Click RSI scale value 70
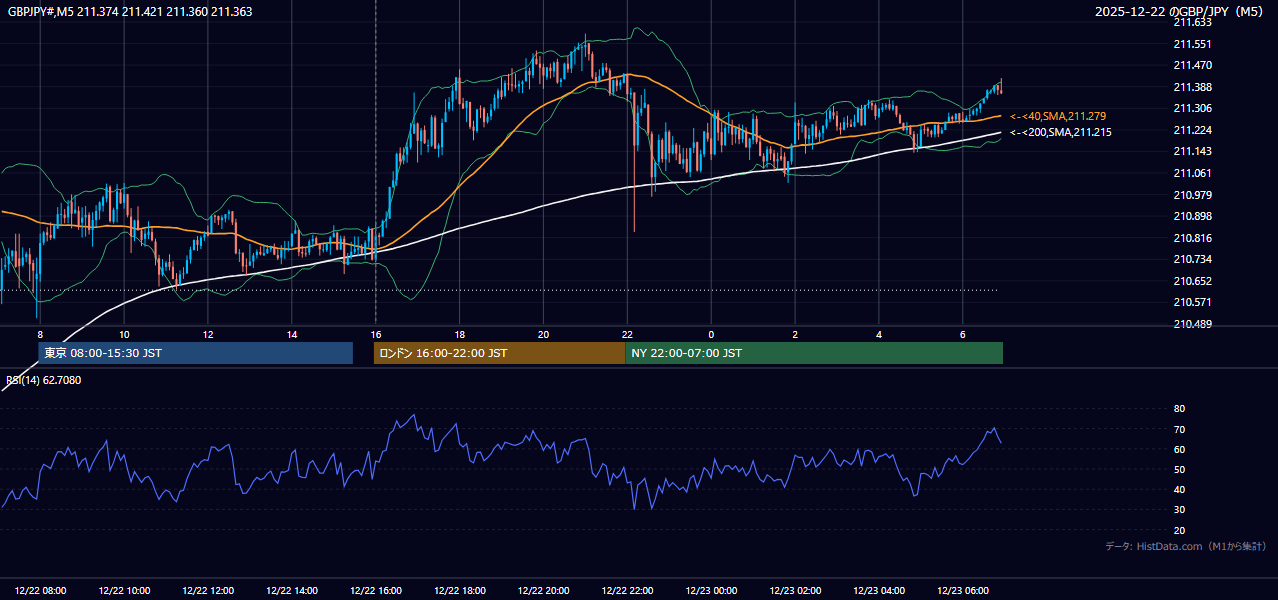 point(1179,429)
